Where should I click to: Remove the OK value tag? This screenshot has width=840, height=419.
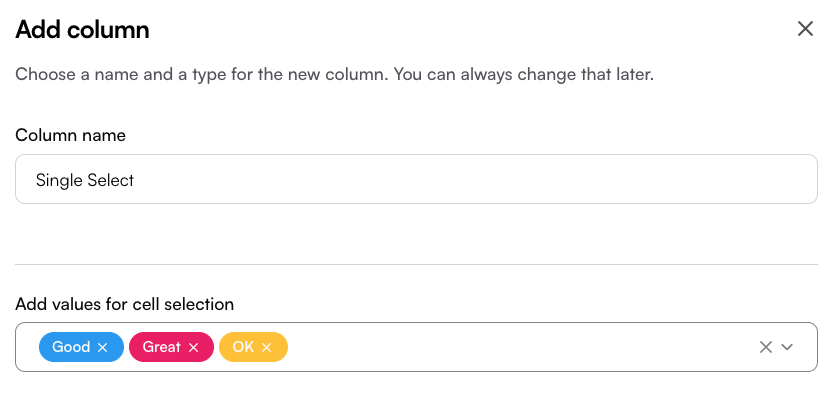tap(266, 347)
